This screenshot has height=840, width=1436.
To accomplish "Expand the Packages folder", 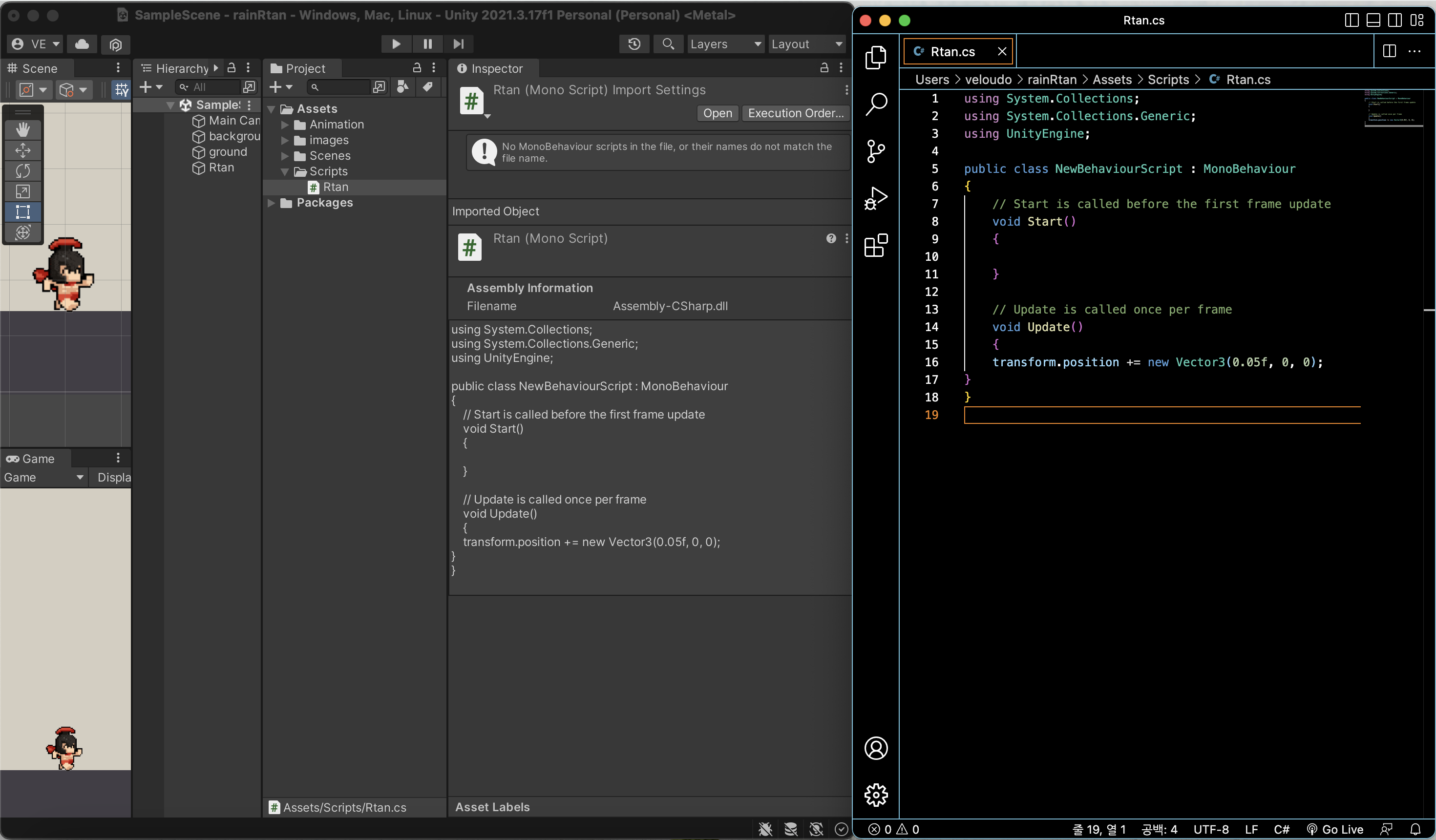I will click(272, 203).
